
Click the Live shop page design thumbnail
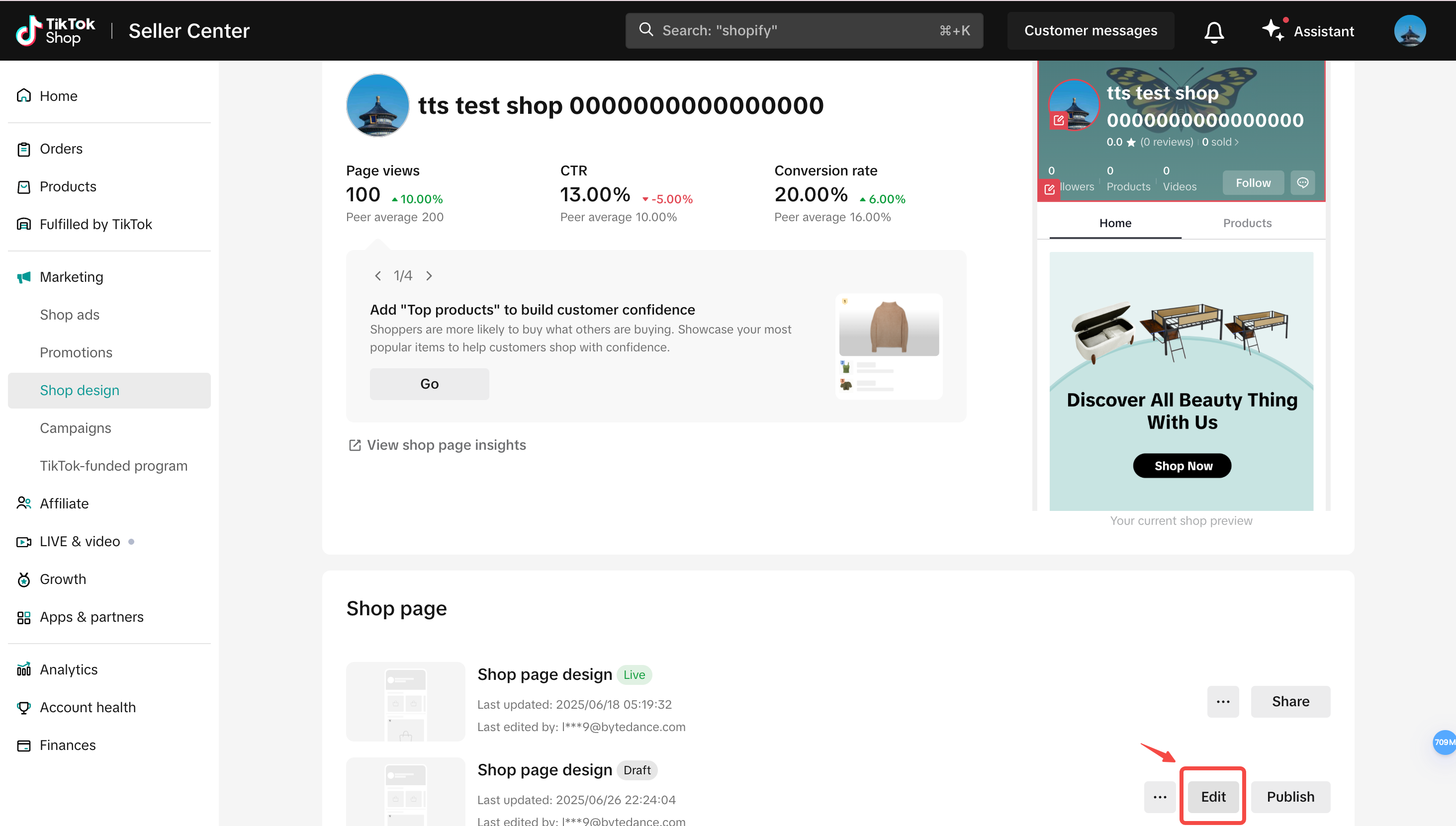pyautogui.click(x=405, y=702)
